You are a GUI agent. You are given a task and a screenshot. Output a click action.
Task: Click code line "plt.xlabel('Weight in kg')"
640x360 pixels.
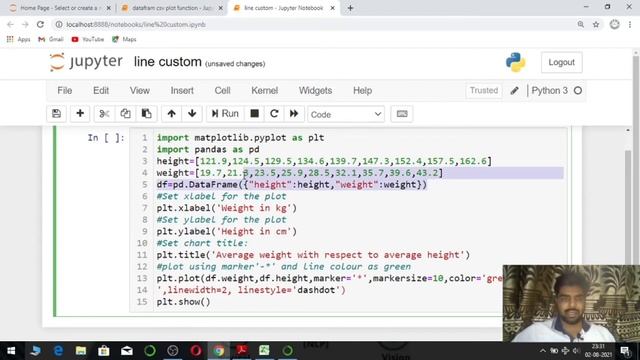(x=227, y=208)
